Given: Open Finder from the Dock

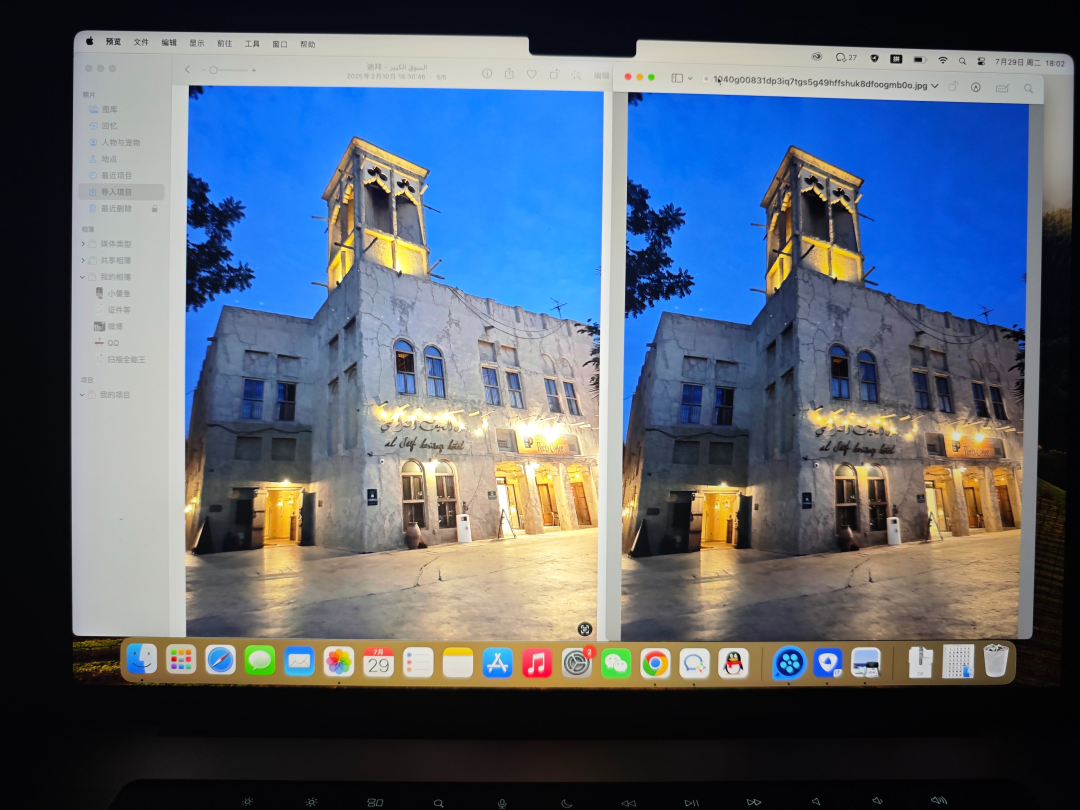Looking at the screenshot, I should [142, 659].
